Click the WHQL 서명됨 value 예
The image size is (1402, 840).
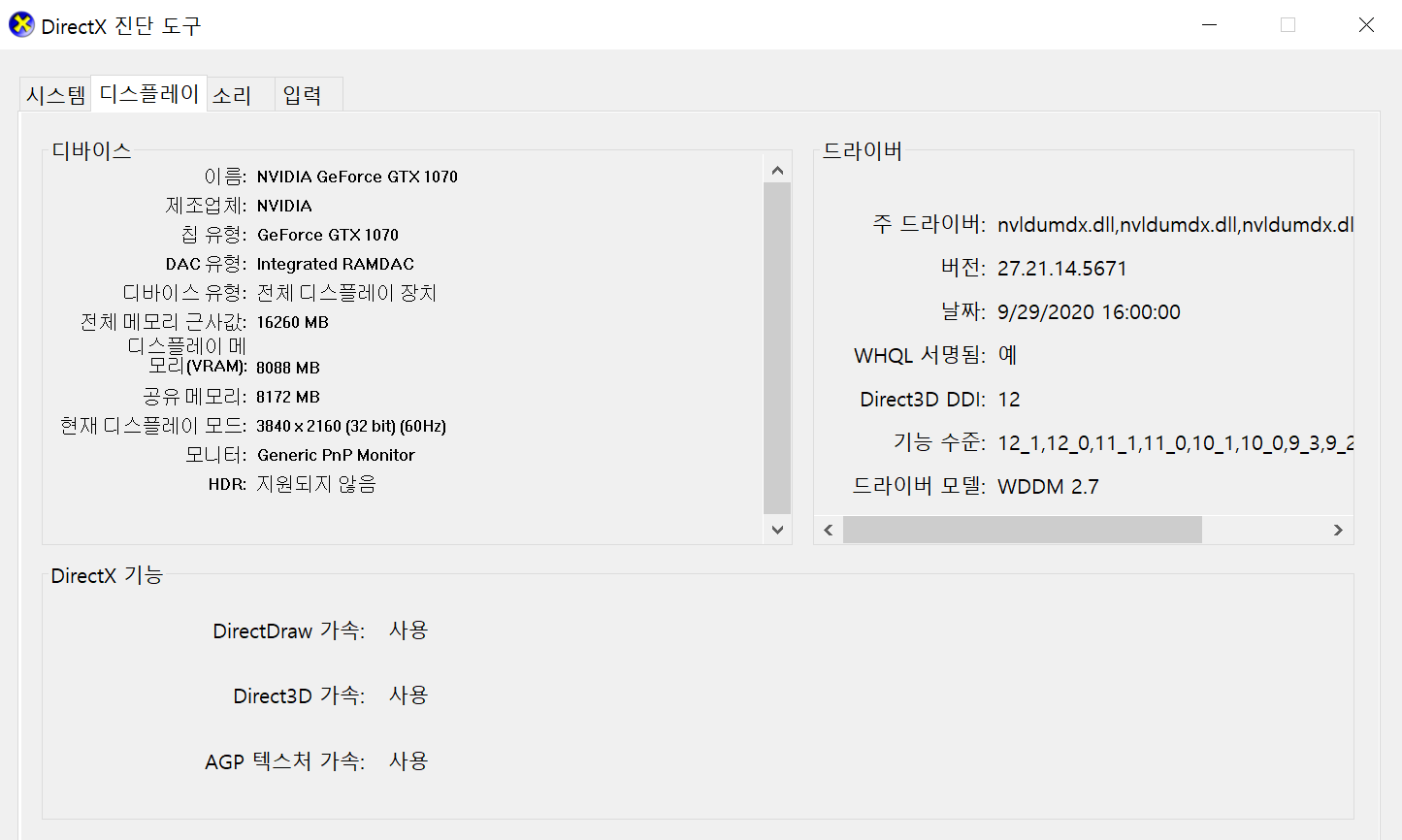1007,355
